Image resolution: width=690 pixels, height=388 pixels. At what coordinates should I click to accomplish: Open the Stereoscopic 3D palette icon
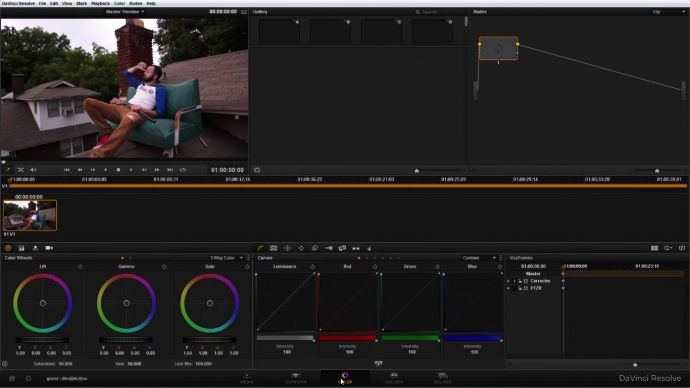(356, 248)
